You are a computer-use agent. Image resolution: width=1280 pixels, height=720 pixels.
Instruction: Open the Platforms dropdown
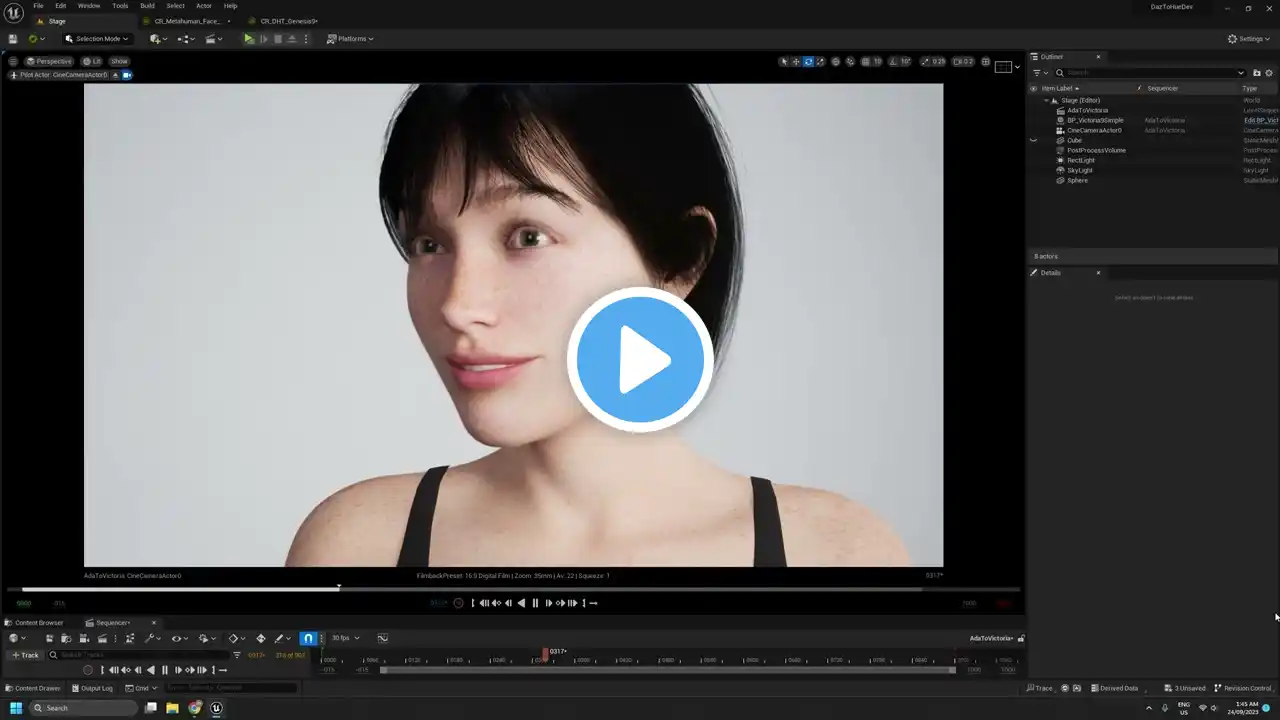click(350, 39)
